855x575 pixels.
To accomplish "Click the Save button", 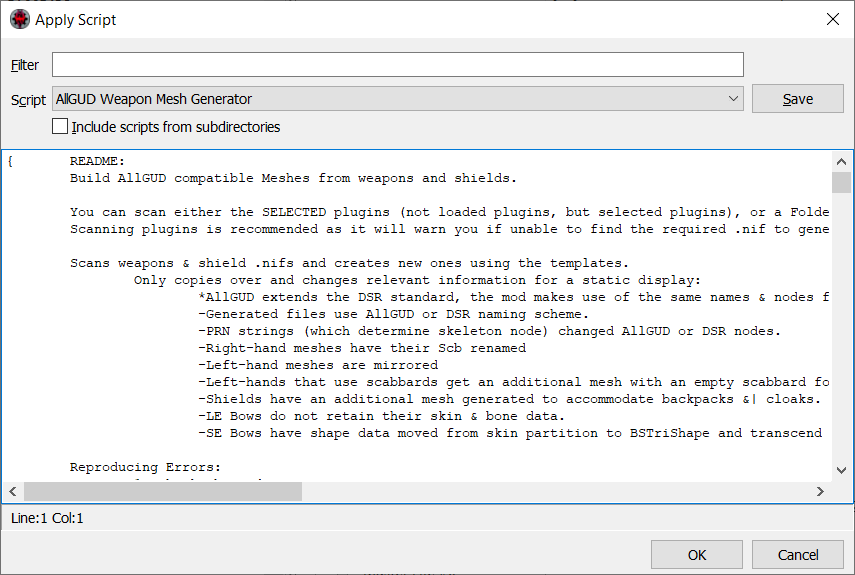I will point(797,99).
